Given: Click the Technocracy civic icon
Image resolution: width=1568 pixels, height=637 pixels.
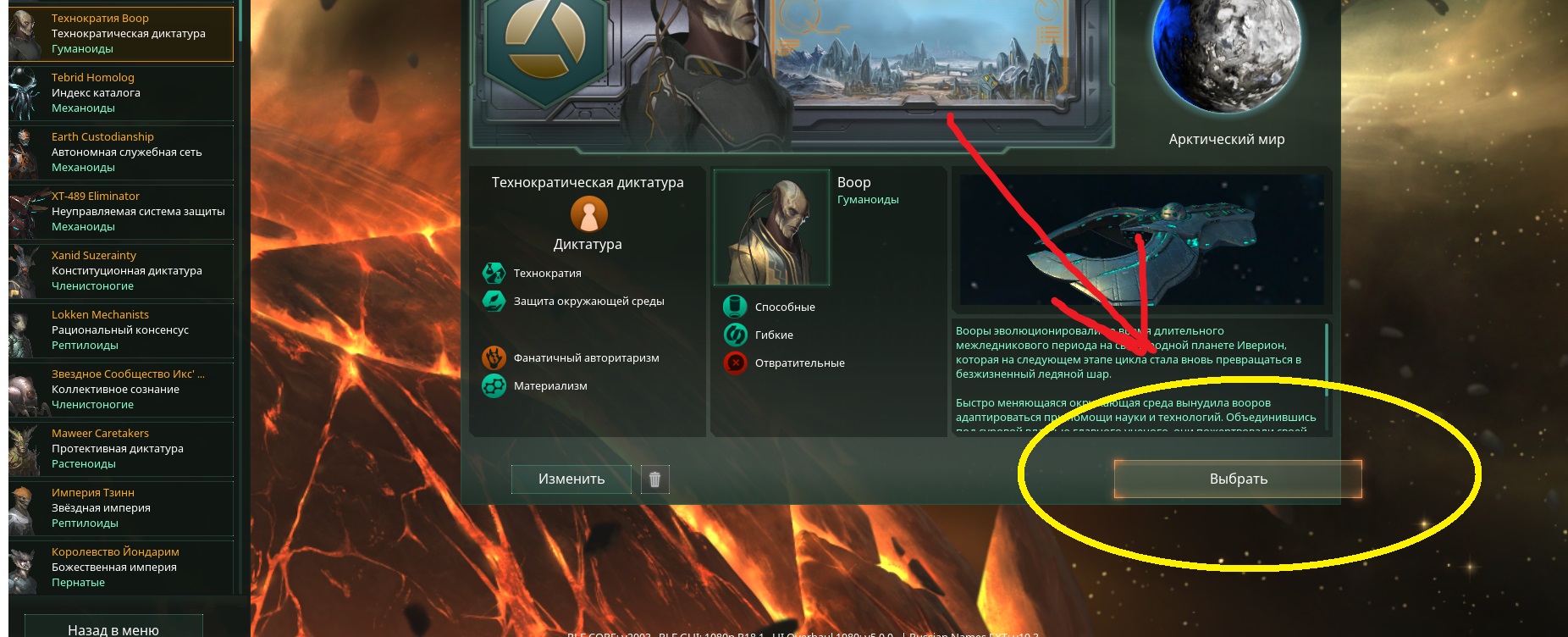Looking at the screenshot, I should pos(494,273).
